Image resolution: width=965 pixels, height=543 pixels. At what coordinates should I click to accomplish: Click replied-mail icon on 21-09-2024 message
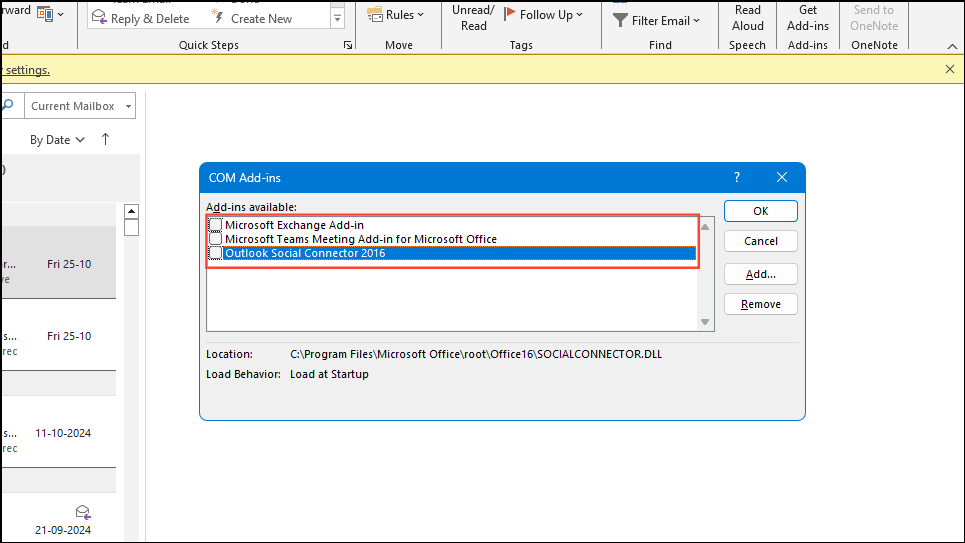83,512
